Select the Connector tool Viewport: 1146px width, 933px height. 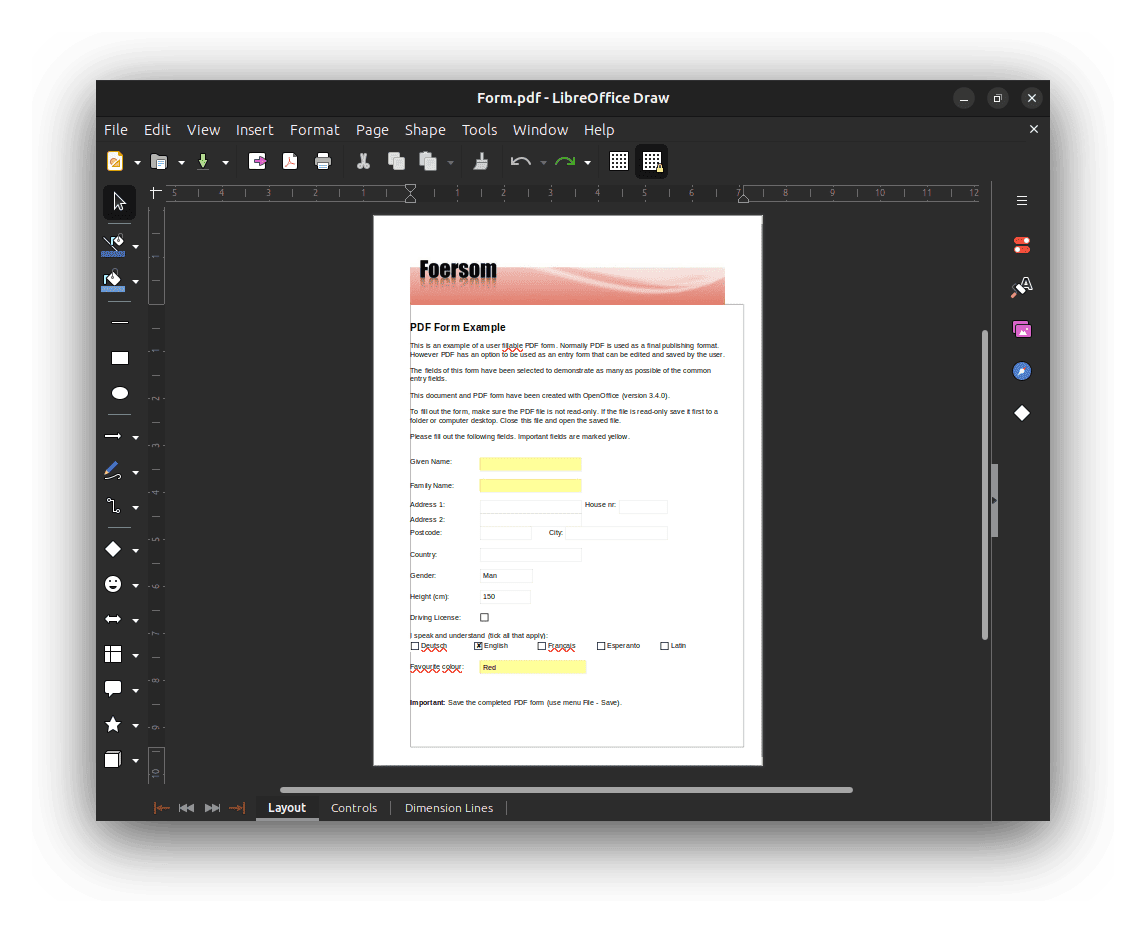[113, 506]
